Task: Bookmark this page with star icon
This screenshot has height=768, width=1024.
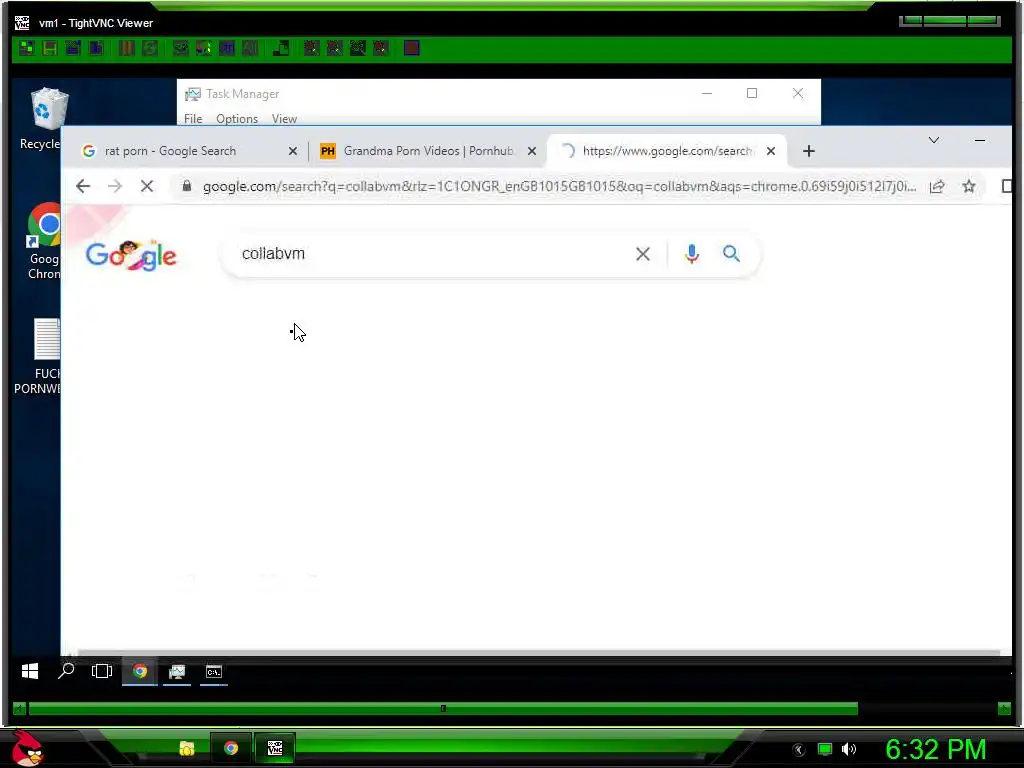Action: (968, 187)
